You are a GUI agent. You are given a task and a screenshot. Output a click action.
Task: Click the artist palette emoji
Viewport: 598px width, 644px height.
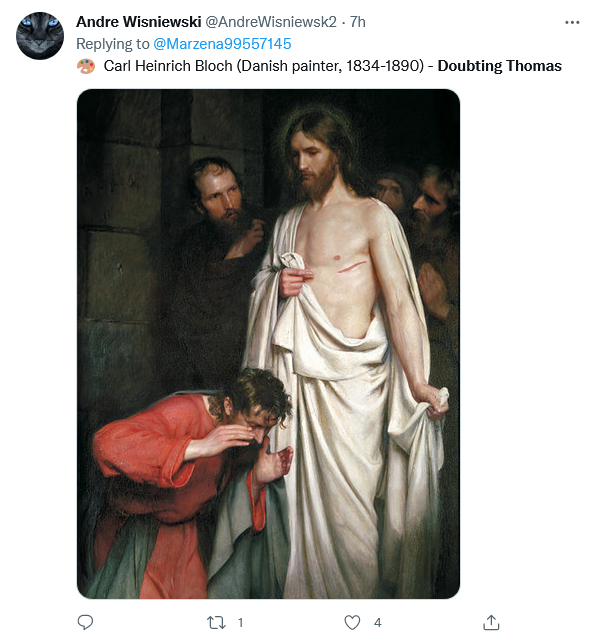pyautogui.click(x=86, y=66)
